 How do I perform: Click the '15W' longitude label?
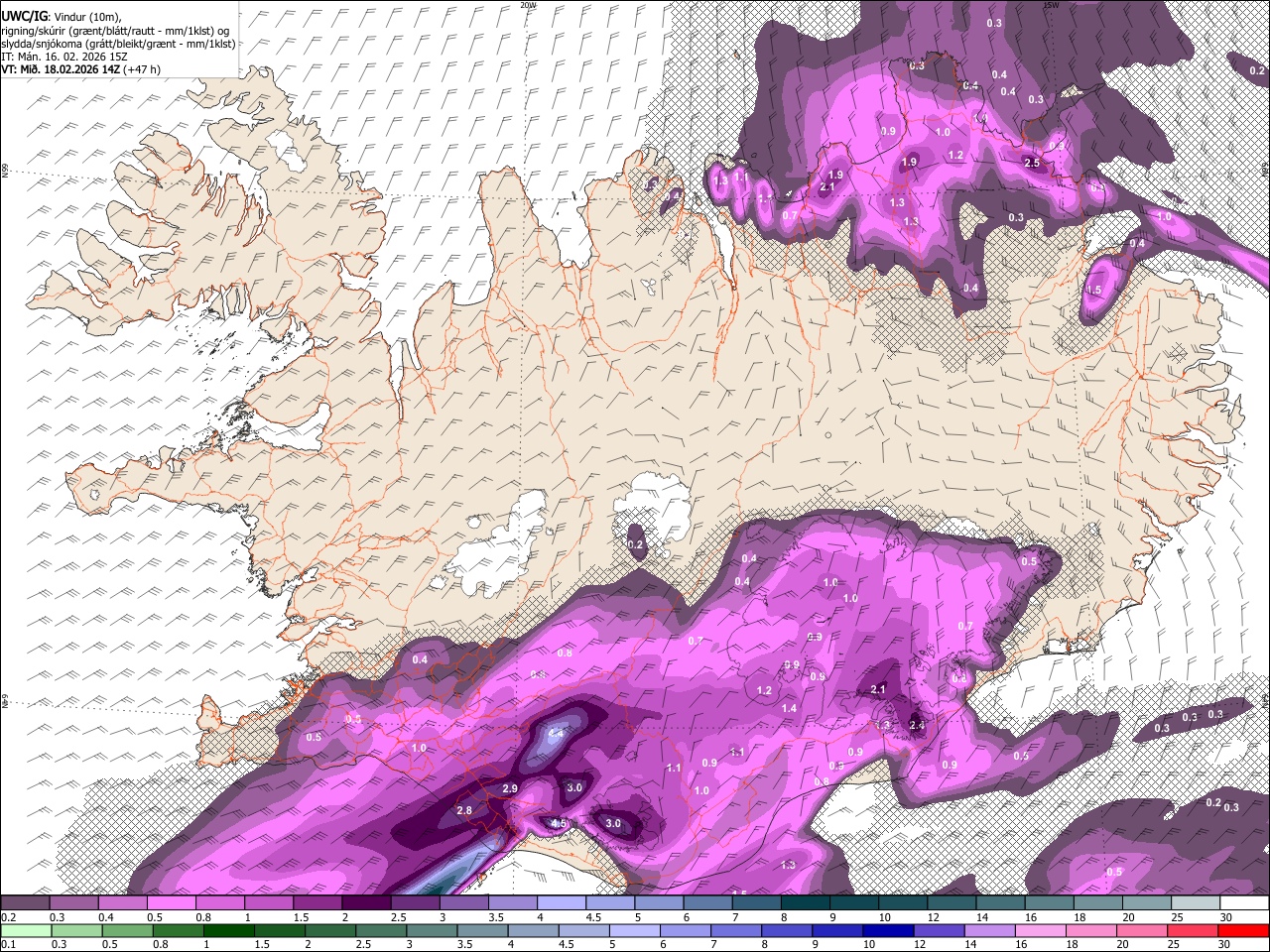pos(1051,5)
